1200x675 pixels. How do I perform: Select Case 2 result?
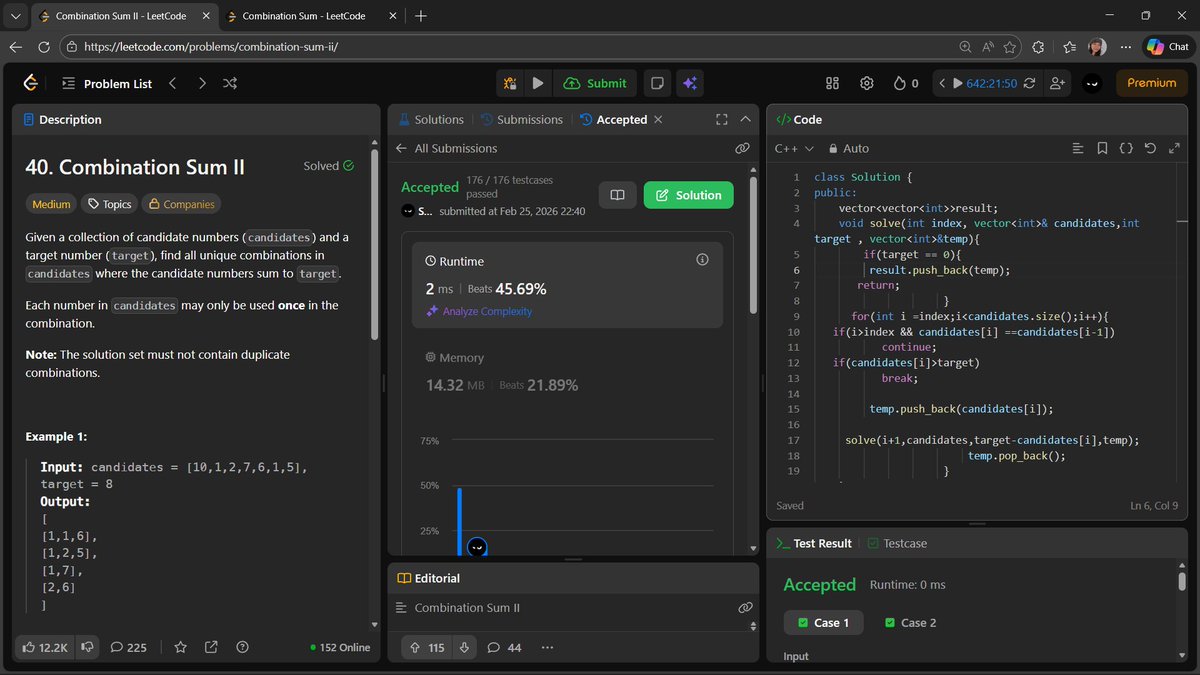point(911,622)
